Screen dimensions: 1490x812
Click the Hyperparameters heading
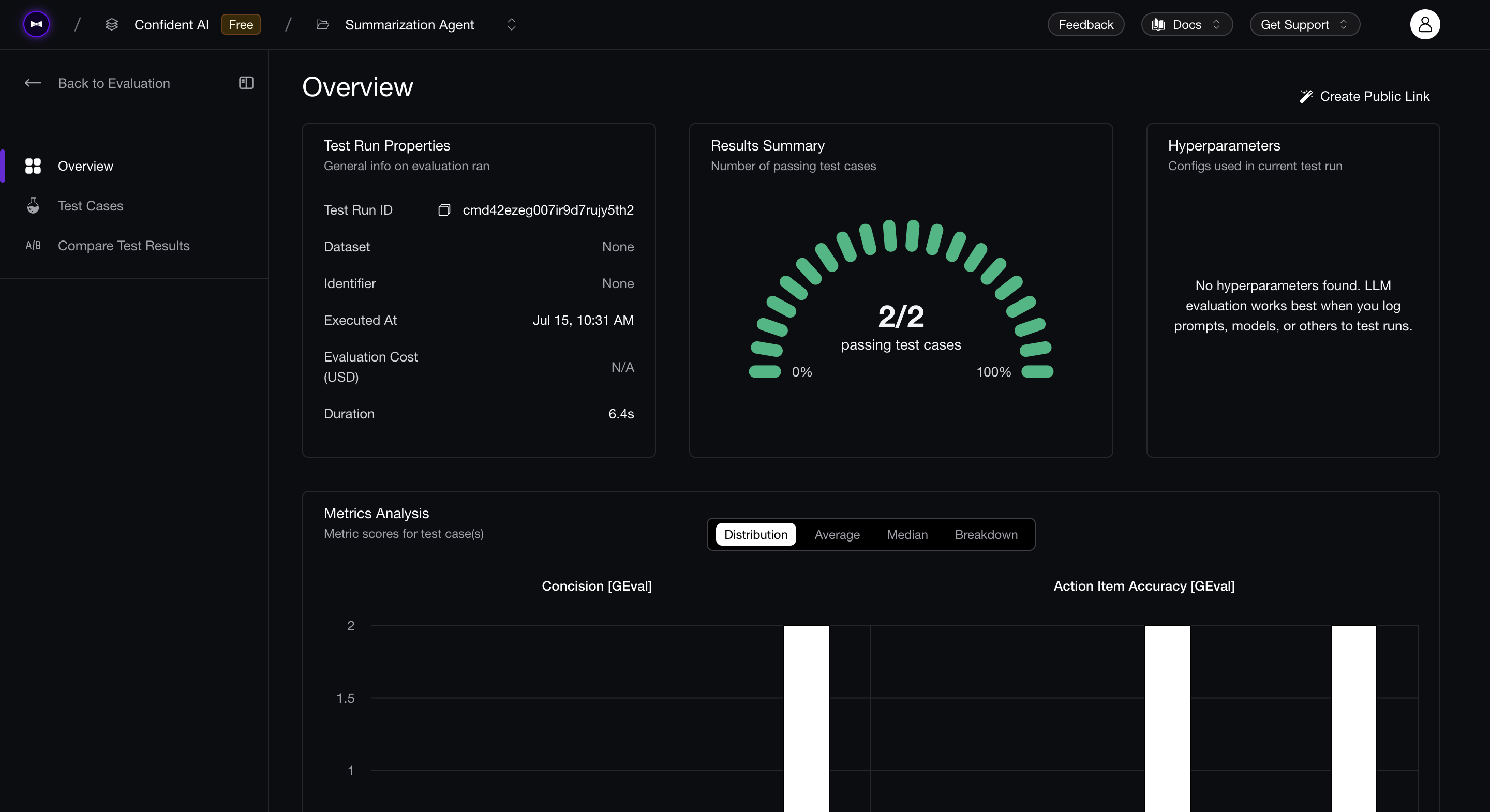click(x=1224, y=146)
